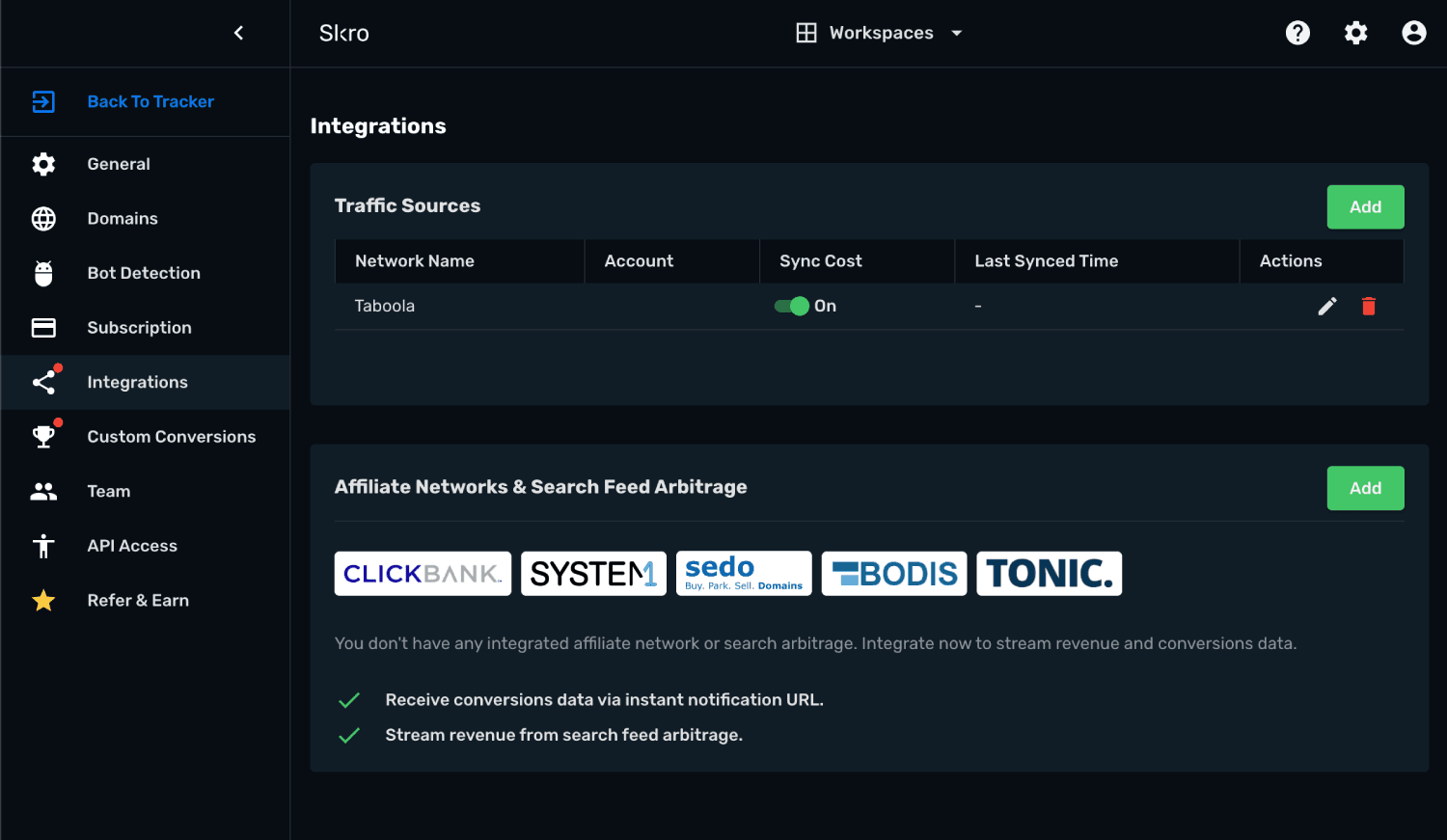Open the General menu item

coord(146,164)
